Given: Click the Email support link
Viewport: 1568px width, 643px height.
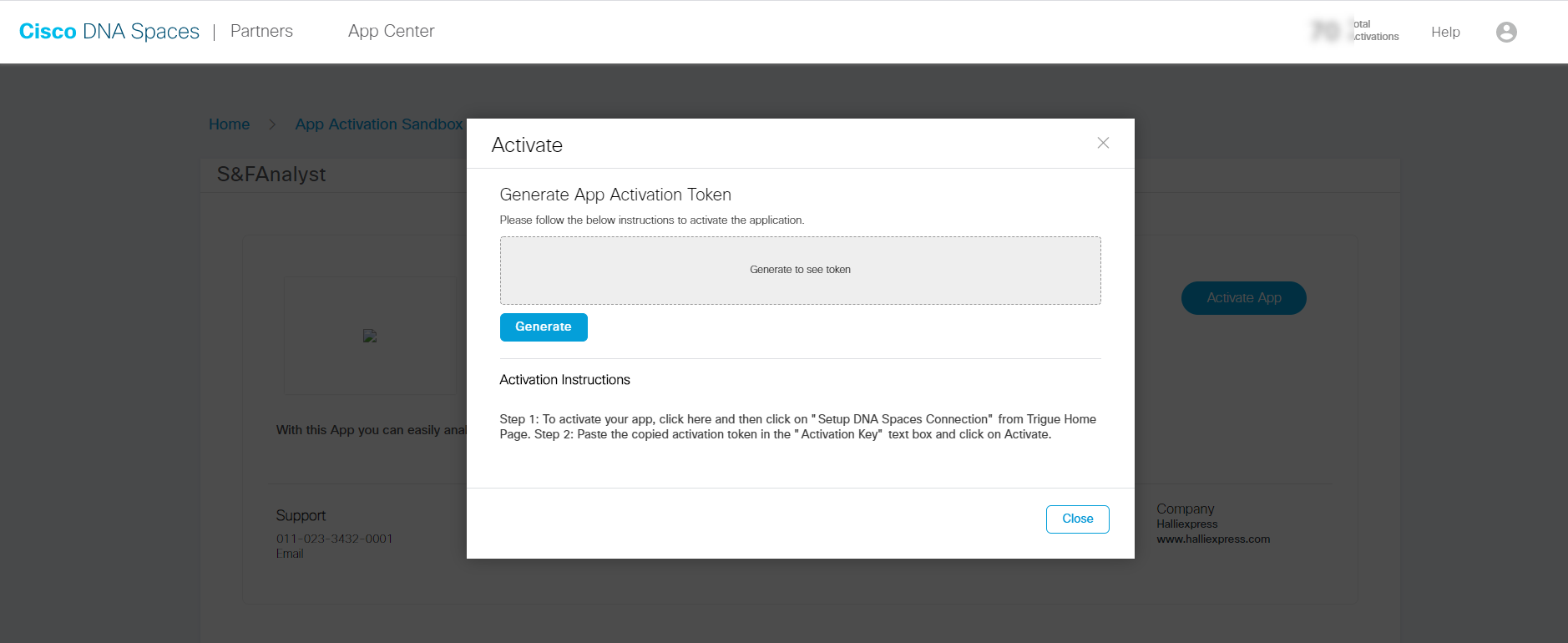Looking at the screenshot, I should click(x=290, y=554).
